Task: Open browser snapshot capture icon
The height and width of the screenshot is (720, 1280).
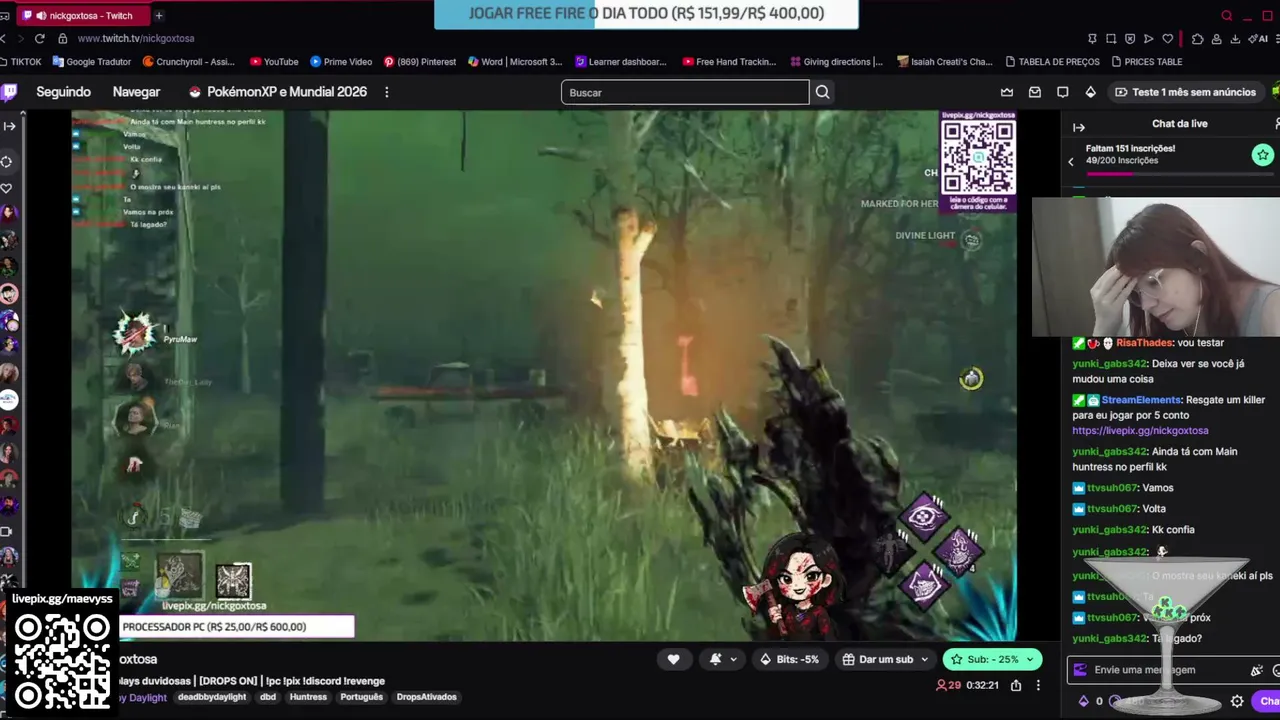Action: click(x=1111, y=38)
